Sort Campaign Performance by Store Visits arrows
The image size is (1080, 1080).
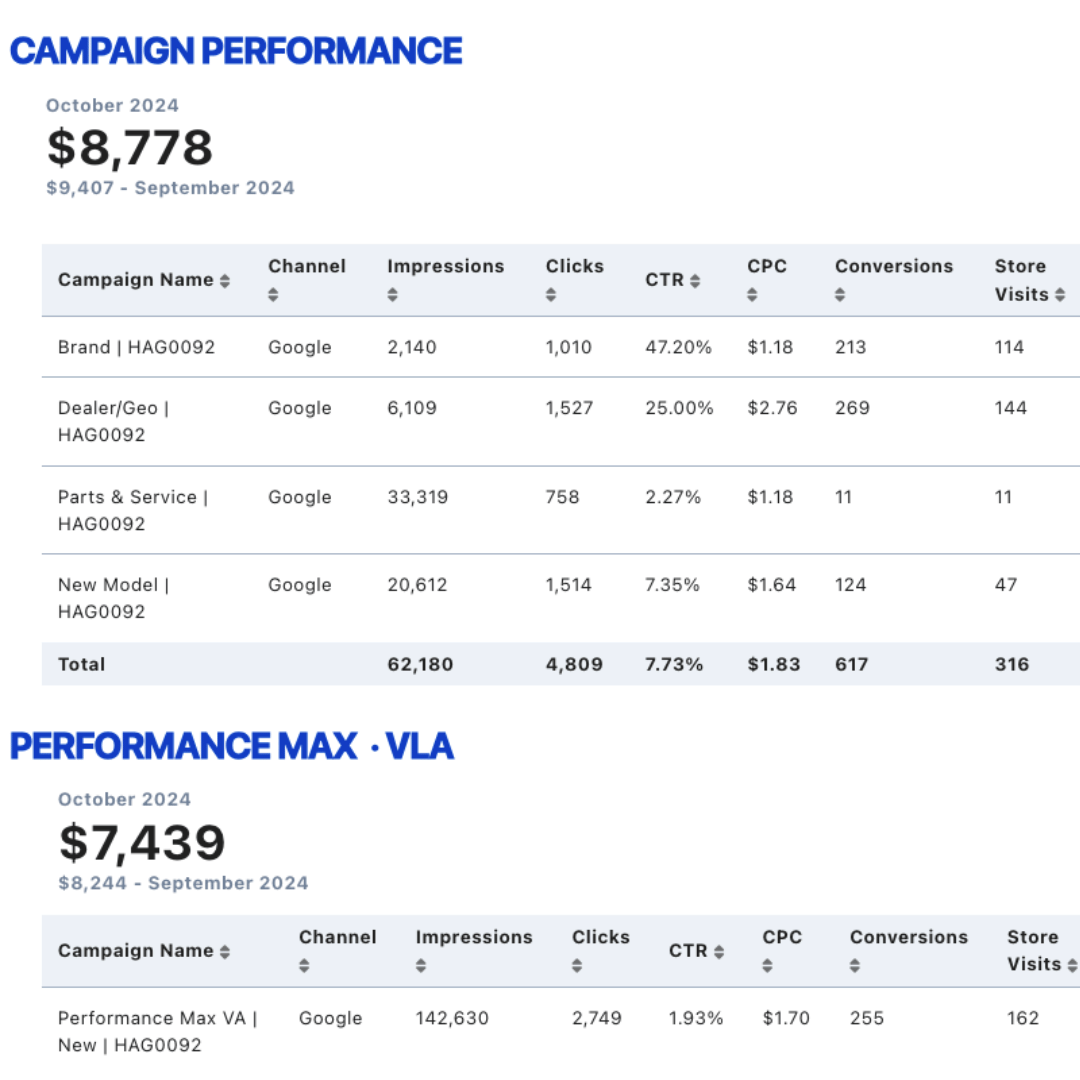pyautogui.click(x=1060, y=295)
